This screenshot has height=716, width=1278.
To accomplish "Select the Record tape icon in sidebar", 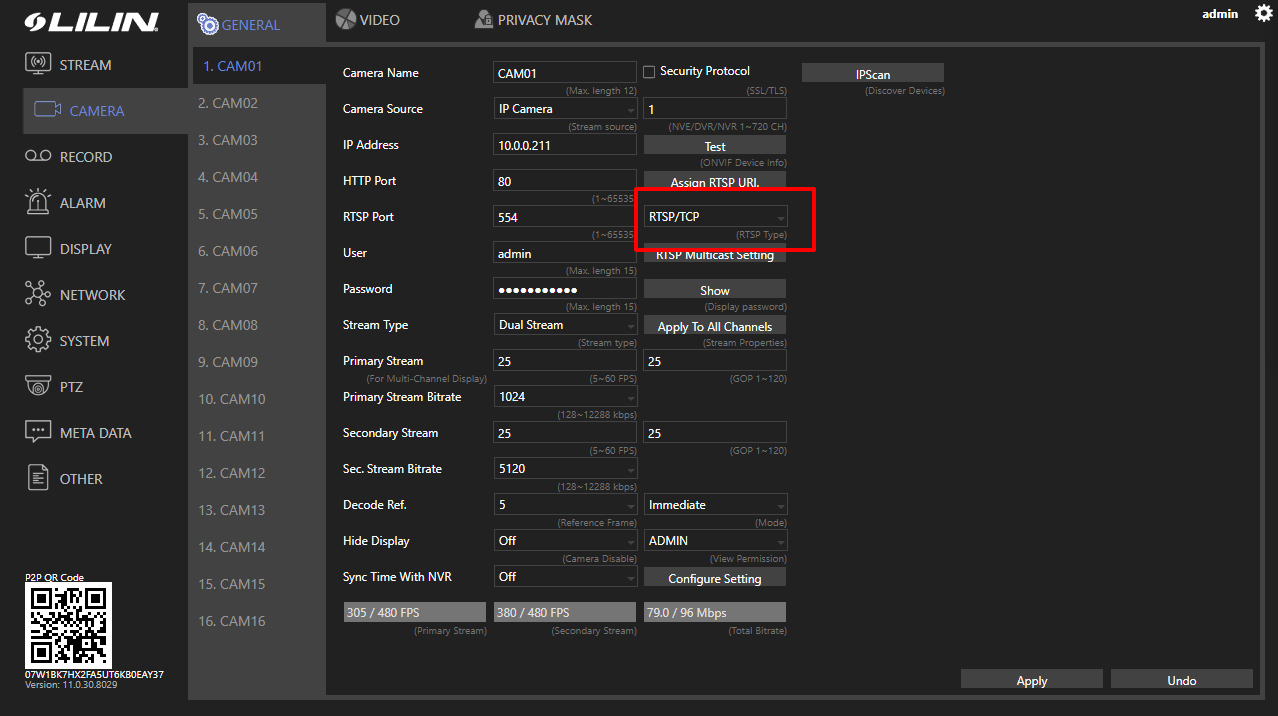I will [x=38, y=156].
